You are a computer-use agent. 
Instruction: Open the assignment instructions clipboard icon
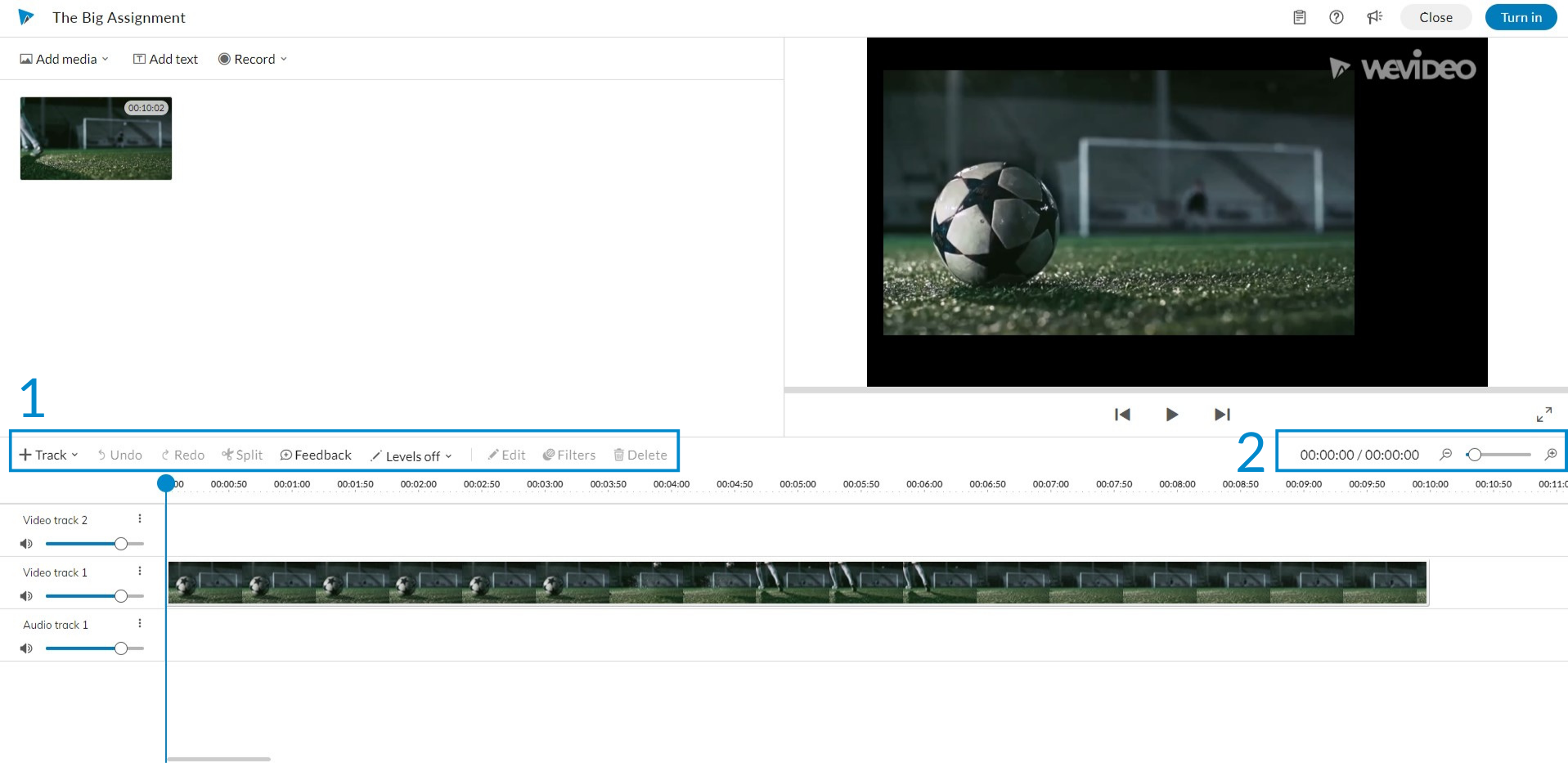[x=1299, y=17]
